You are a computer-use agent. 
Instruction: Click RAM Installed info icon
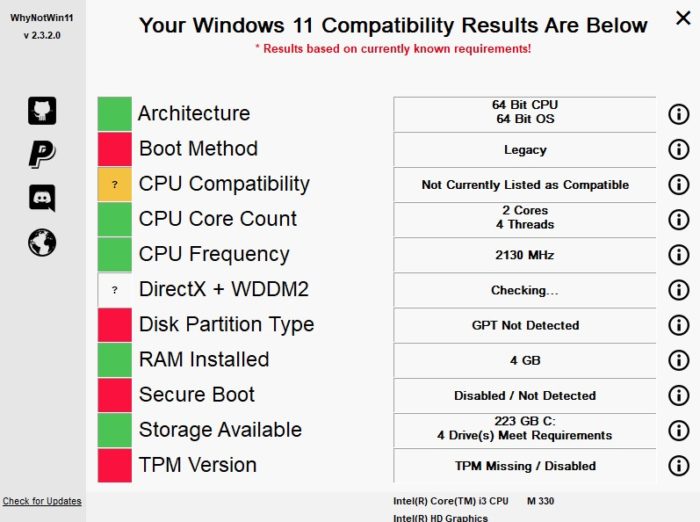click(678, 360)
